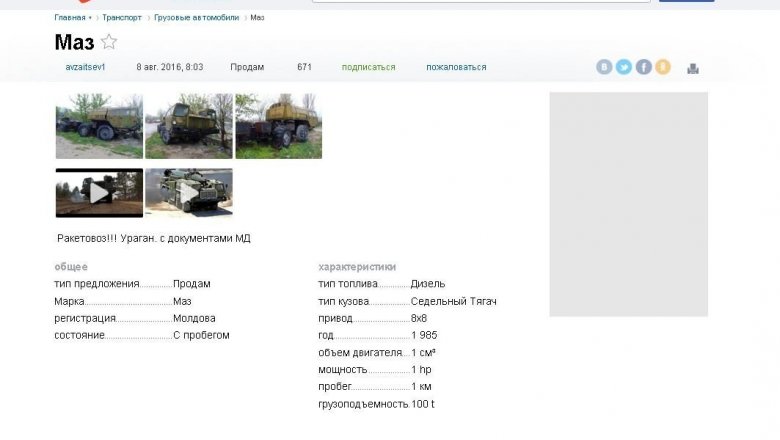Click the Дизель fuel type value
This screenshot has height=440, width=780.
click(428, 284)
